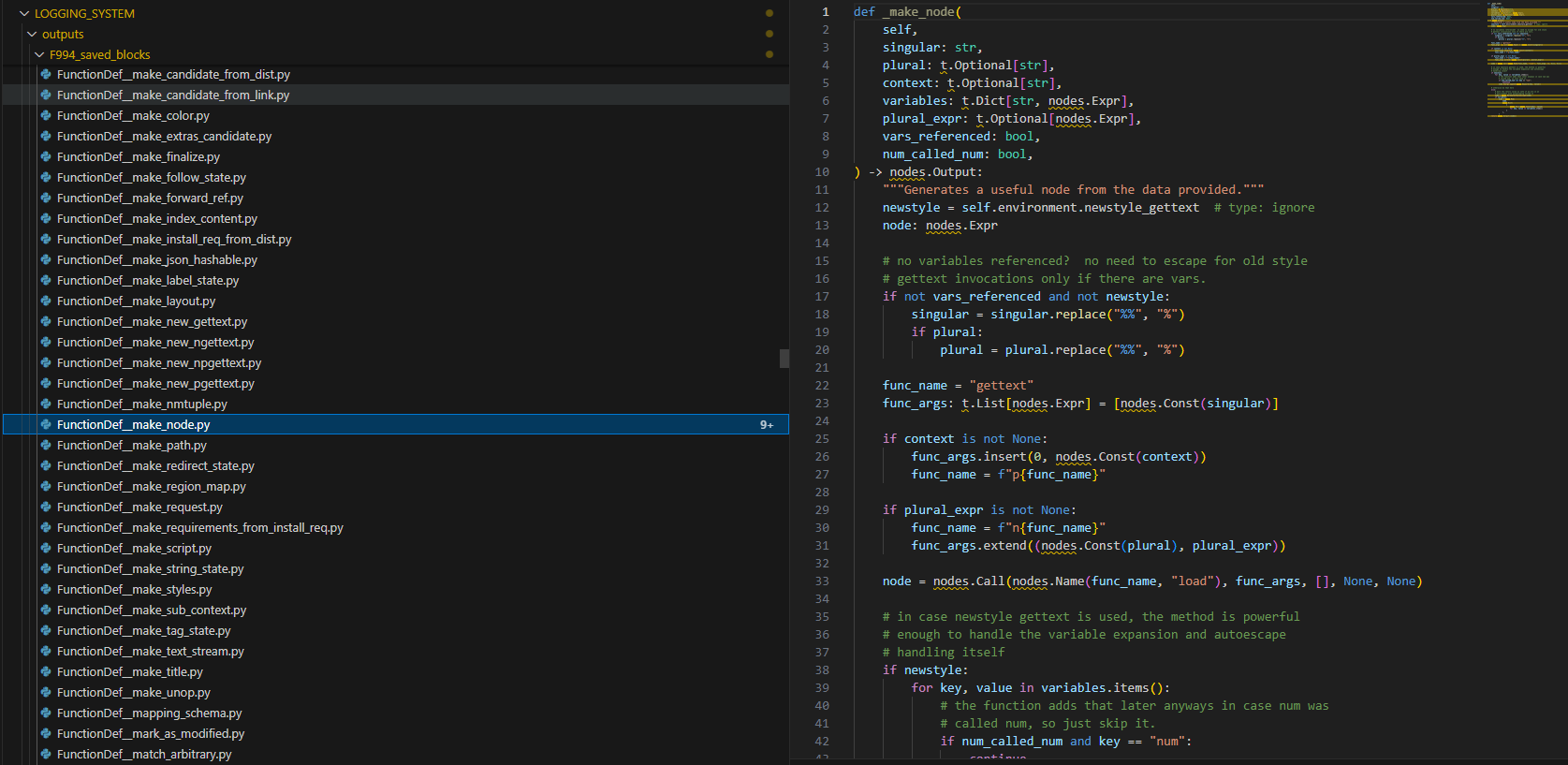
Task: Collapse the outputs folder
Action: [32, 35]
